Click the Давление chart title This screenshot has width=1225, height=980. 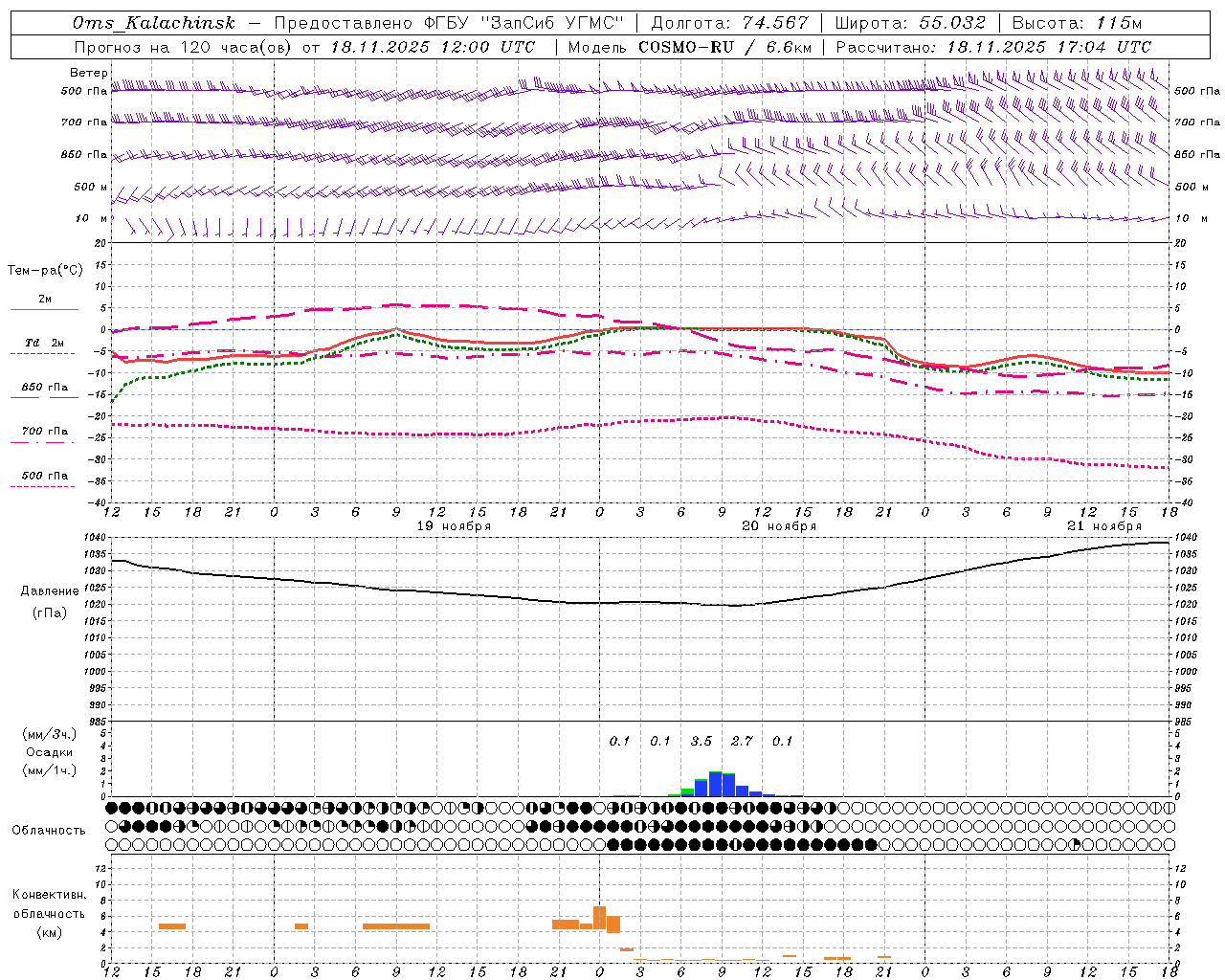click(x=50, y=591)
